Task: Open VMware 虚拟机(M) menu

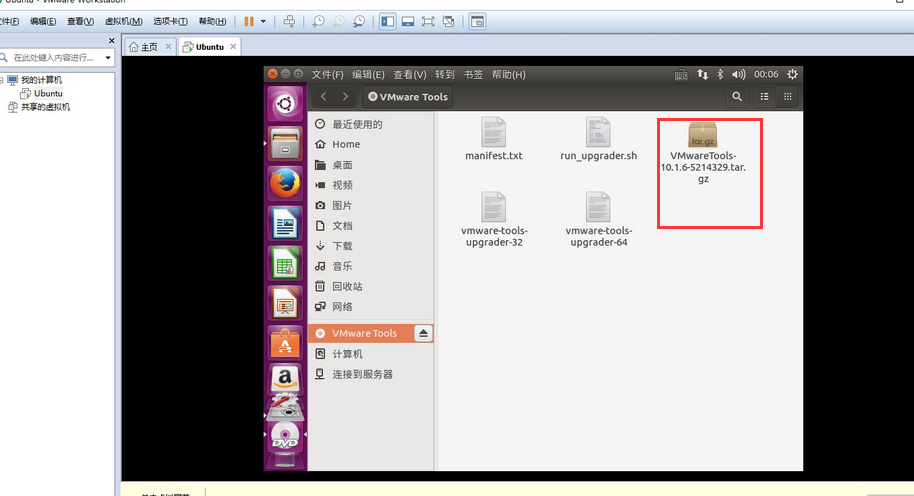Action: pos(124,22)
